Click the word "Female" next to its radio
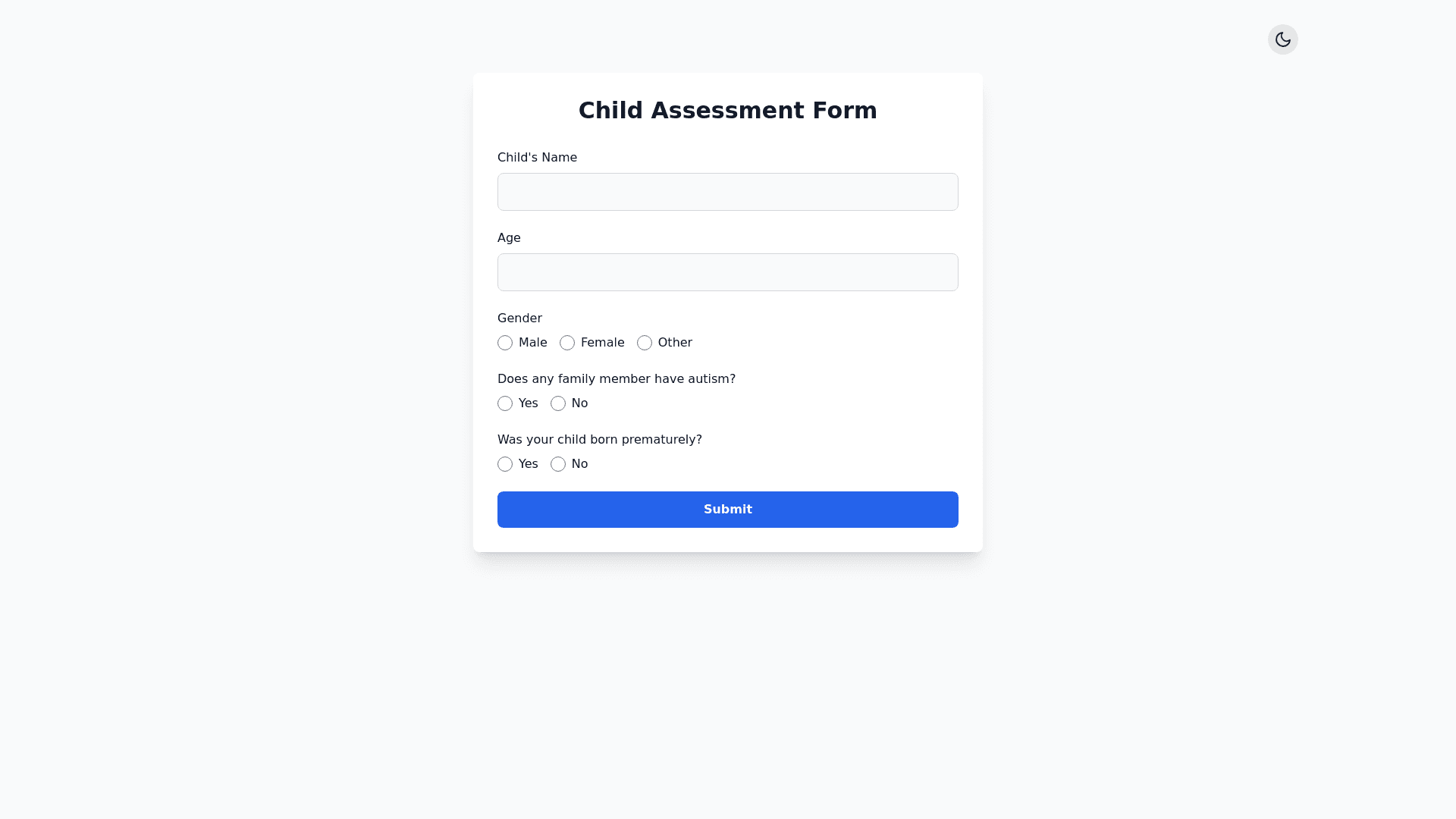The width and height of the screenshot is (1456, 819). [602, 343]
